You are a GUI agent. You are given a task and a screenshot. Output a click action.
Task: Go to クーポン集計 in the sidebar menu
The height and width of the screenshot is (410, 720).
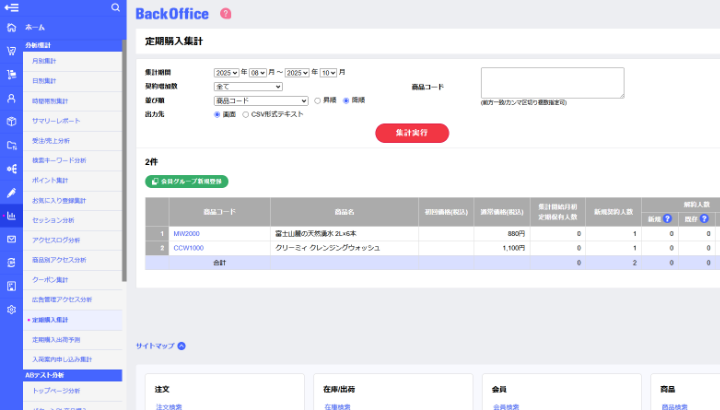tap(51, 279)
